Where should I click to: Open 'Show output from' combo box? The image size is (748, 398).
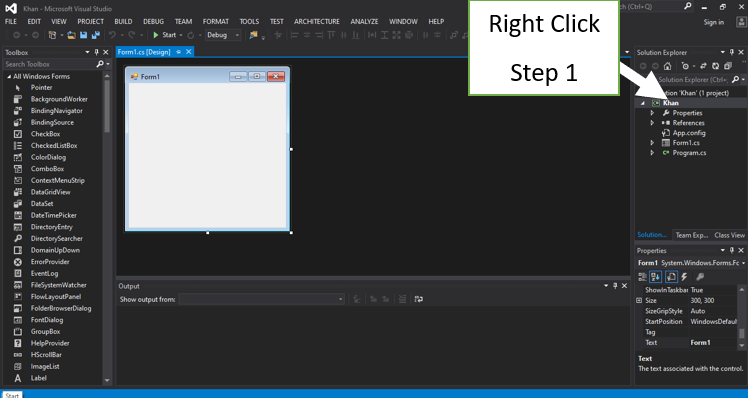262,299
